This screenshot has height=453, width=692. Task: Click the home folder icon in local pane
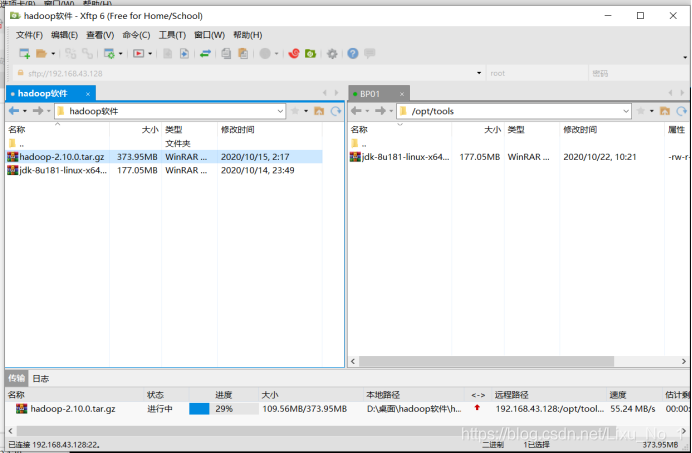tap(319, 111)
